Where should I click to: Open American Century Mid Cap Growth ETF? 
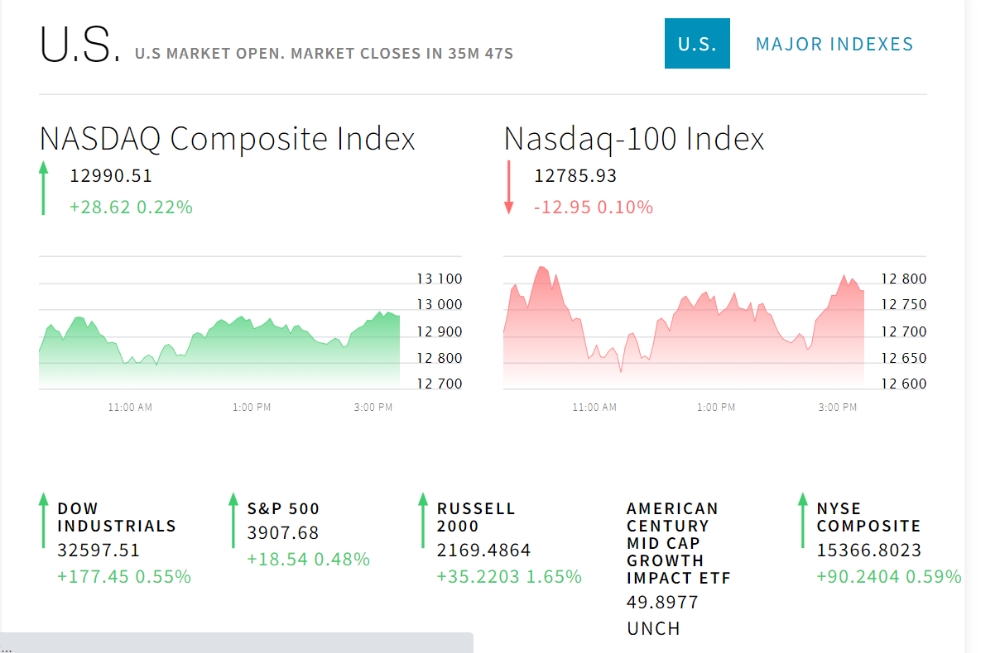click(x=678, y=543)
